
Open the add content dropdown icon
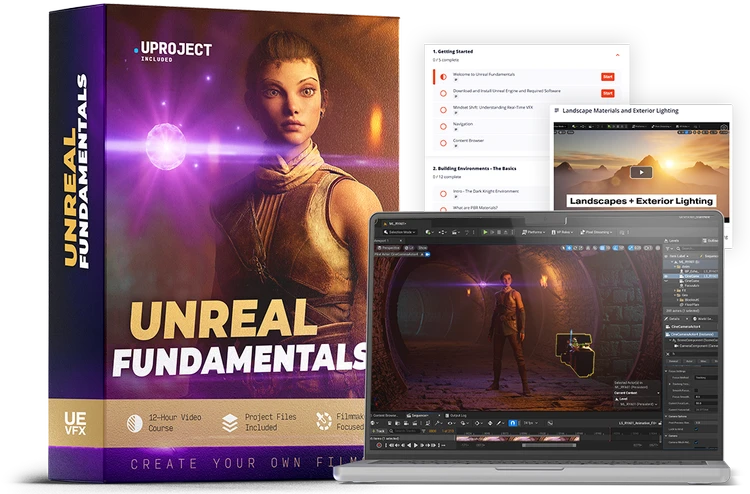[x=430, y=232]
